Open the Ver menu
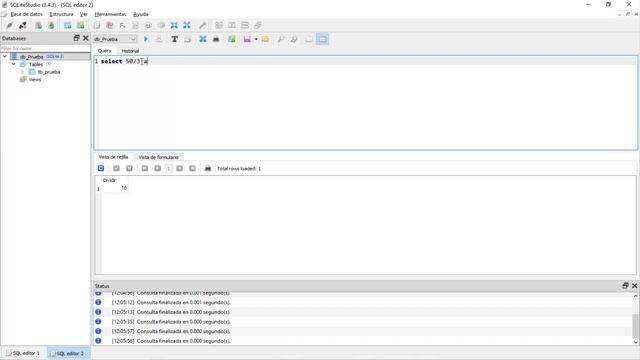 [84, 14]
